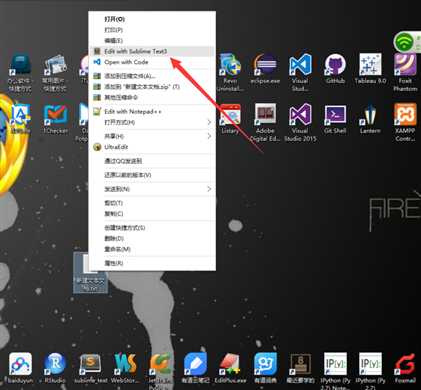The image size is (421, 390).
Task: Click 创建快捷方式(S) entry
Action: pyautogui.click(x=152, y=228)
